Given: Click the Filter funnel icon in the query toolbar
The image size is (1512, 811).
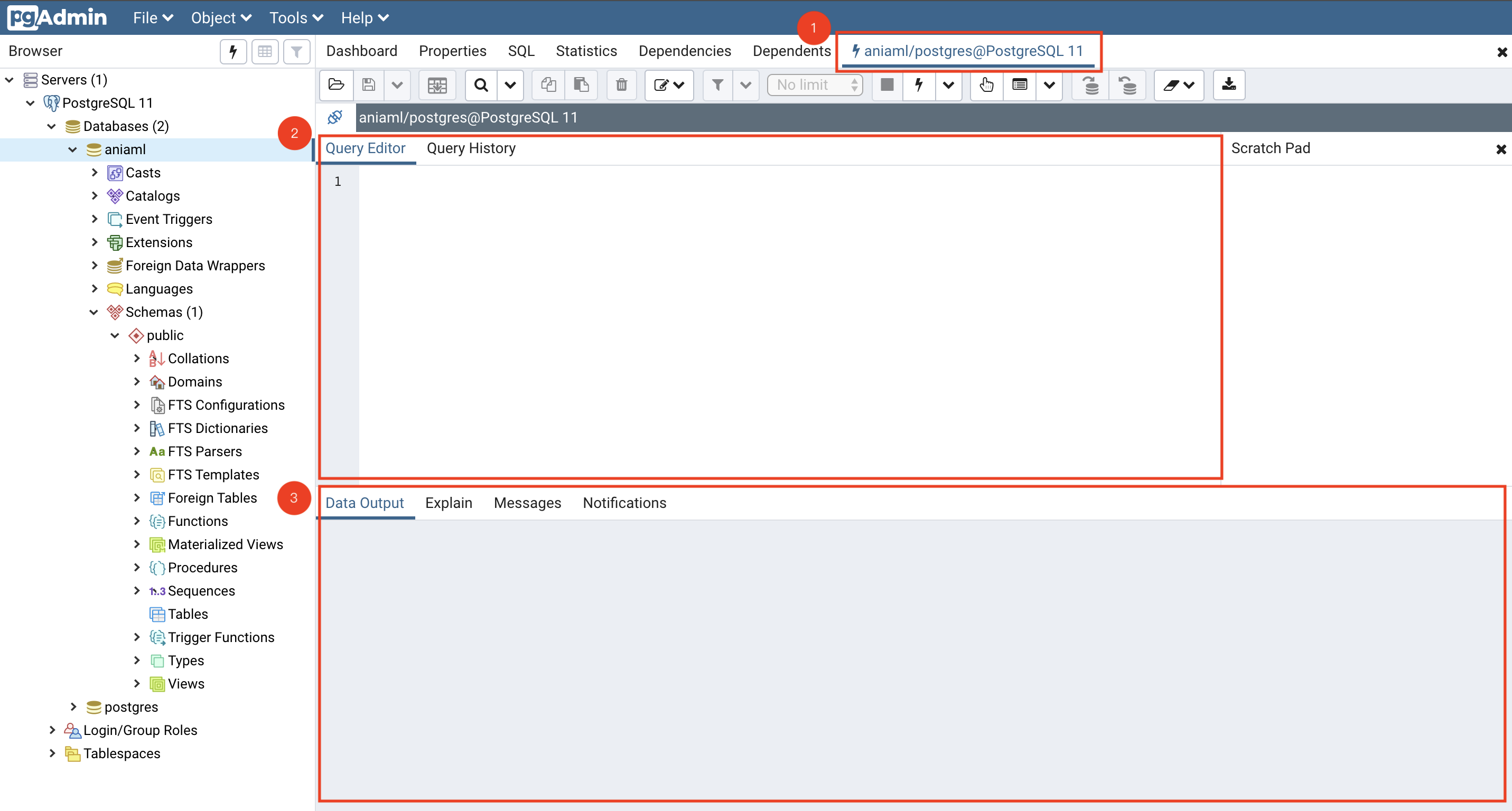Looking at the screenshot, I should pyautogui.click(x=717, y=85).
